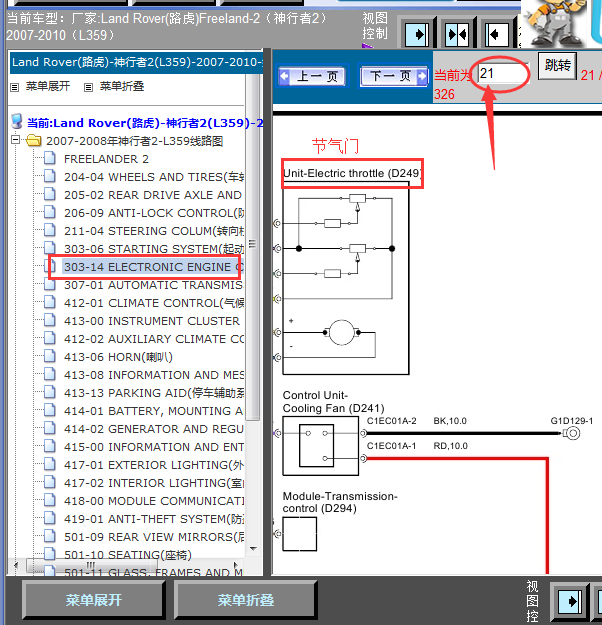602x625 pixels.
Task: Click the G1D129-1 ground label
Action: (572, 421)
